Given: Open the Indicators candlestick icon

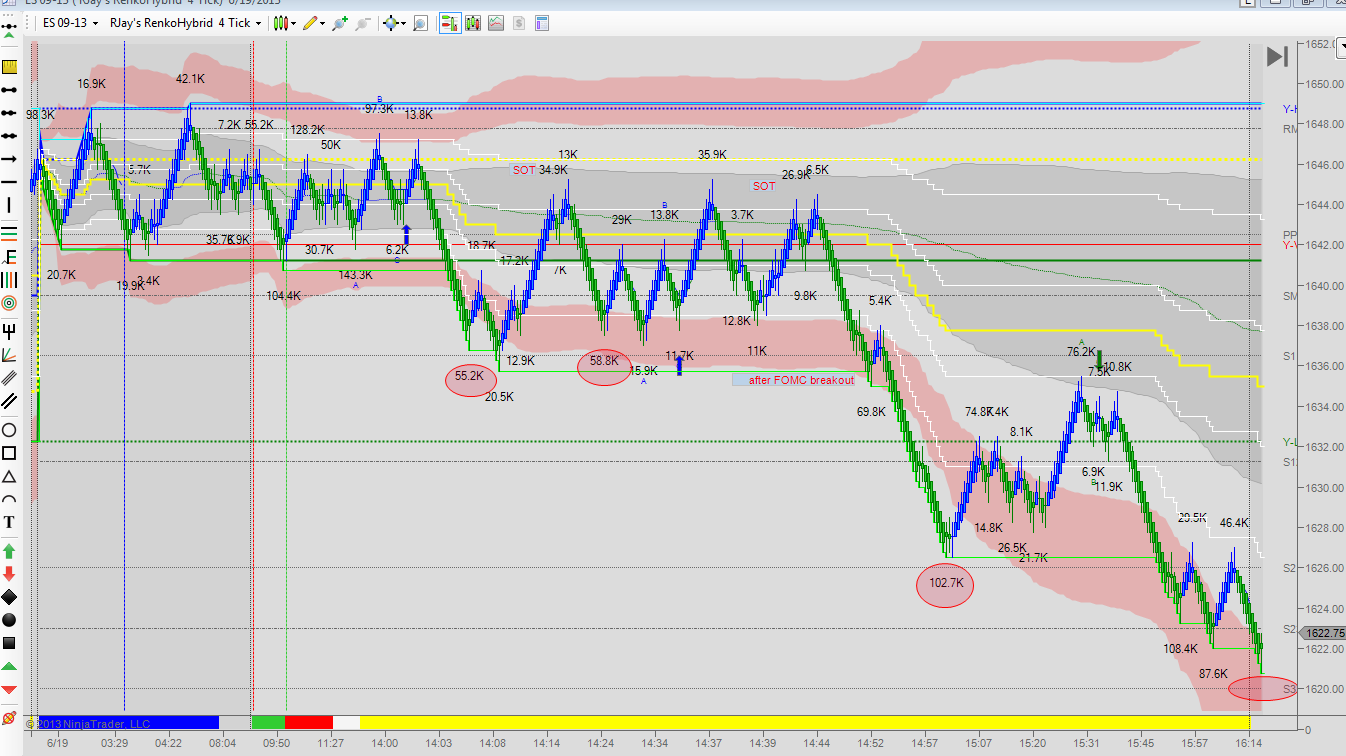Looking at the screenshot, I should point(472,22).
